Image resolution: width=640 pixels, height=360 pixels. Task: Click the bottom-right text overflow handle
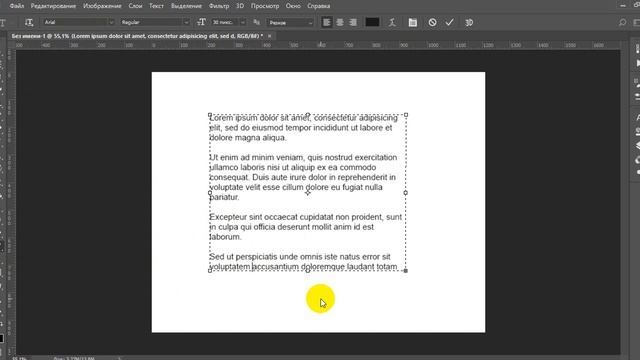point(406,270)
